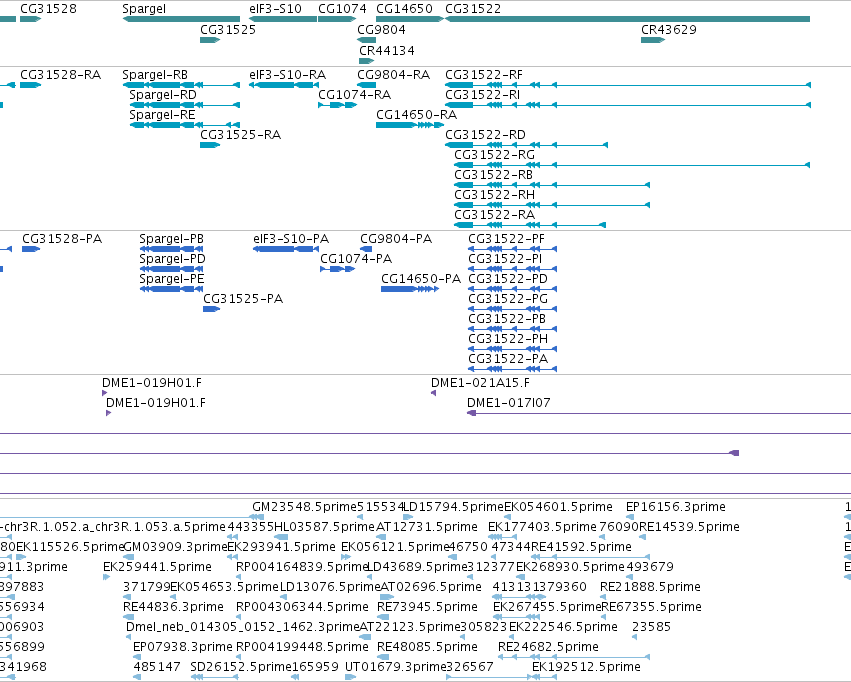Click the EK192512.5prime EST label

point(586,667)
